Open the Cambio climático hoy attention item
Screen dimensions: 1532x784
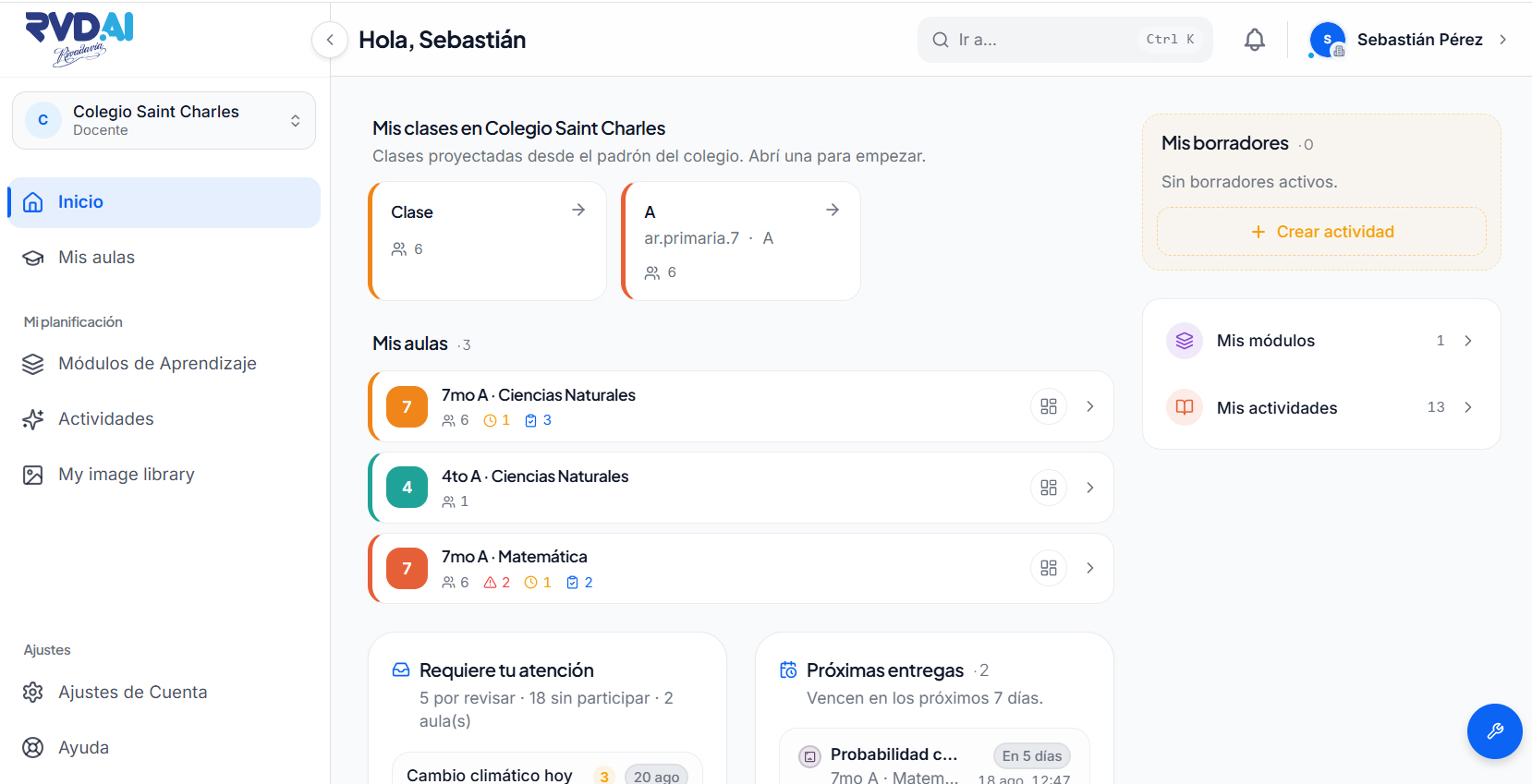point(547,768)
